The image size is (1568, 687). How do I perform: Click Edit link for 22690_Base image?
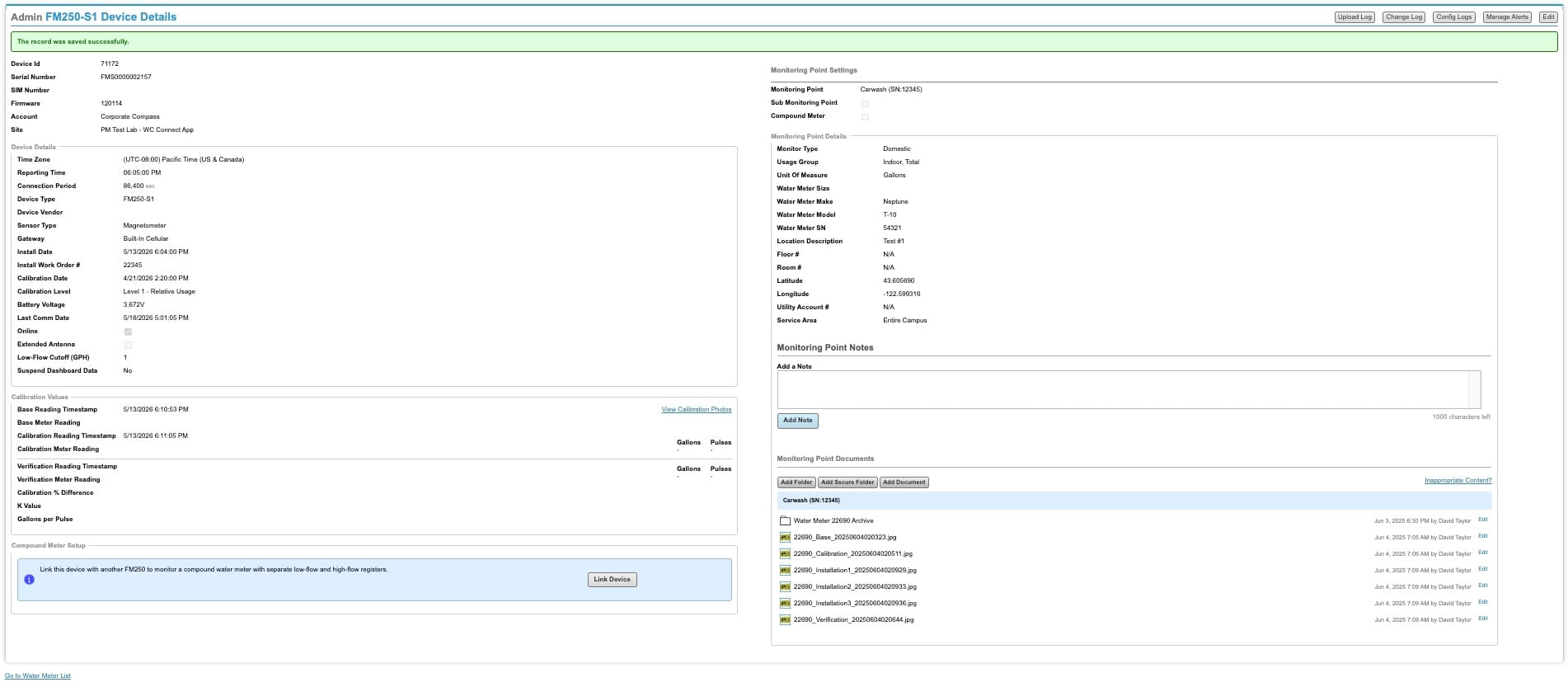[x=1483, y=537]
